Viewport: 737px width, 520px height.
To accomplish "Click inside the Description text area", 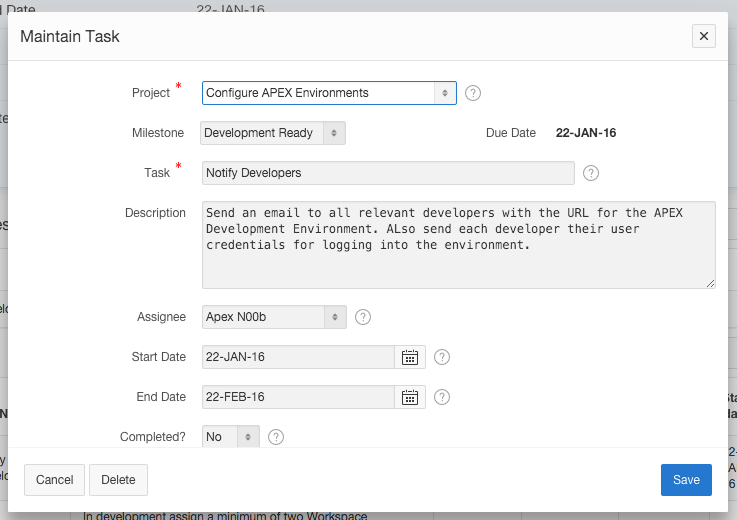I will point(459,245).
